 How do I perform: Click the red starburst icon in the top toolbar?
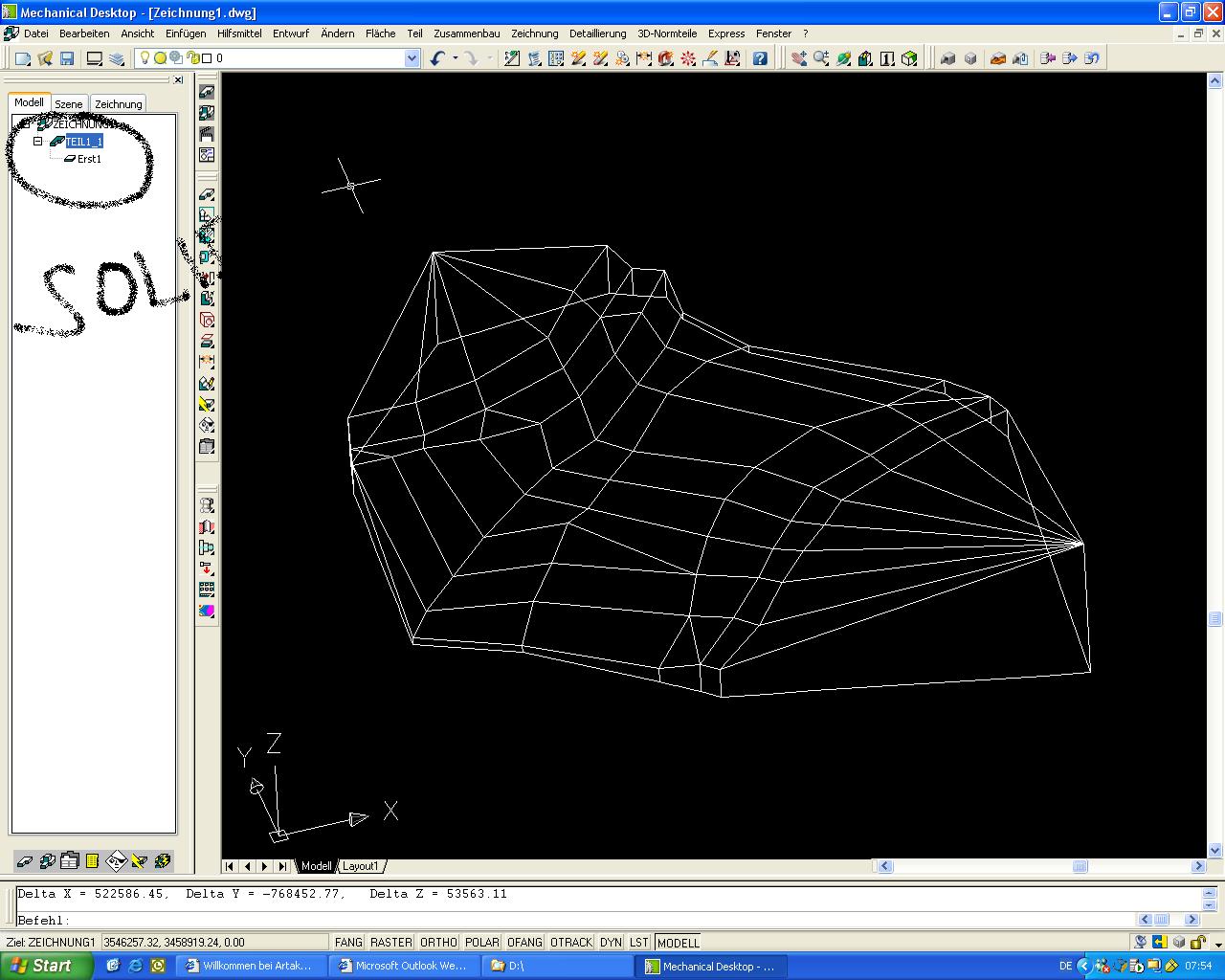pos(688,58)
